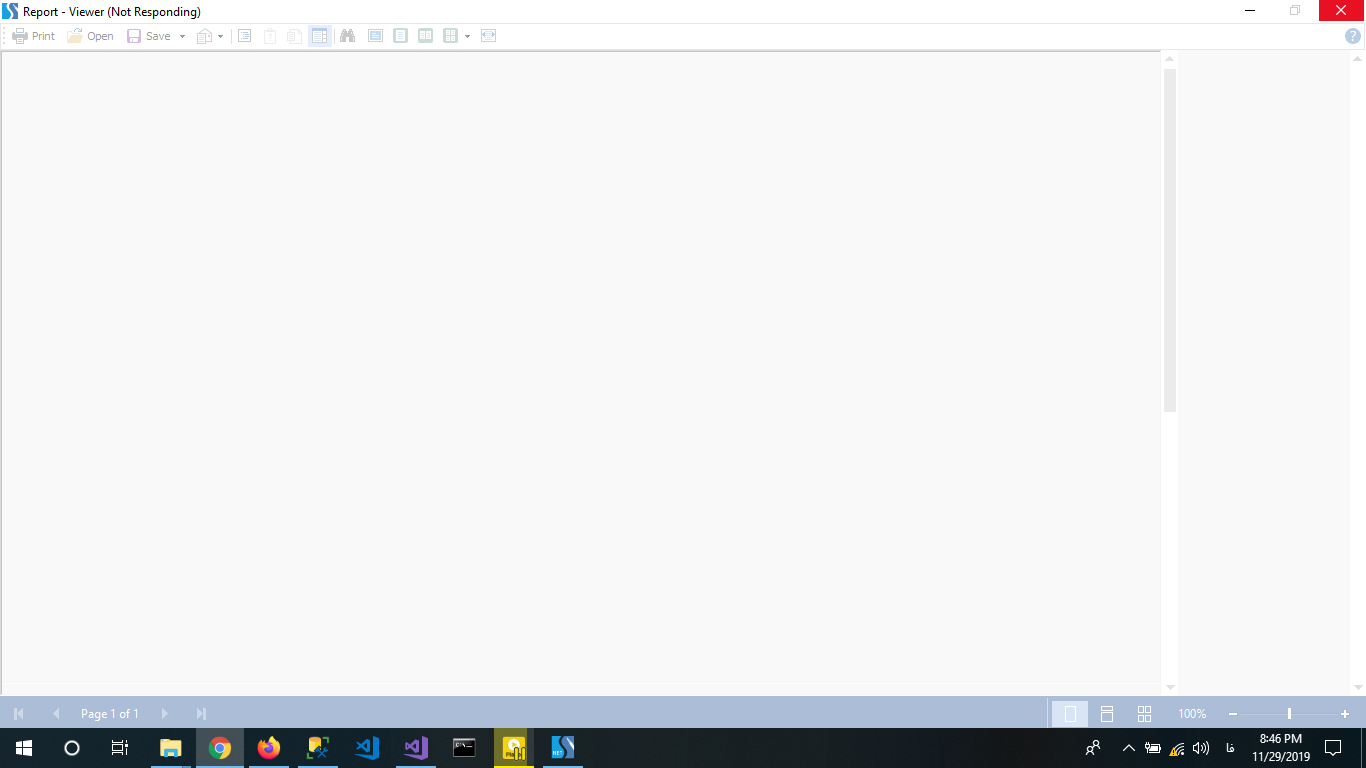Toggle Full Screen view icon

point(375,36)
